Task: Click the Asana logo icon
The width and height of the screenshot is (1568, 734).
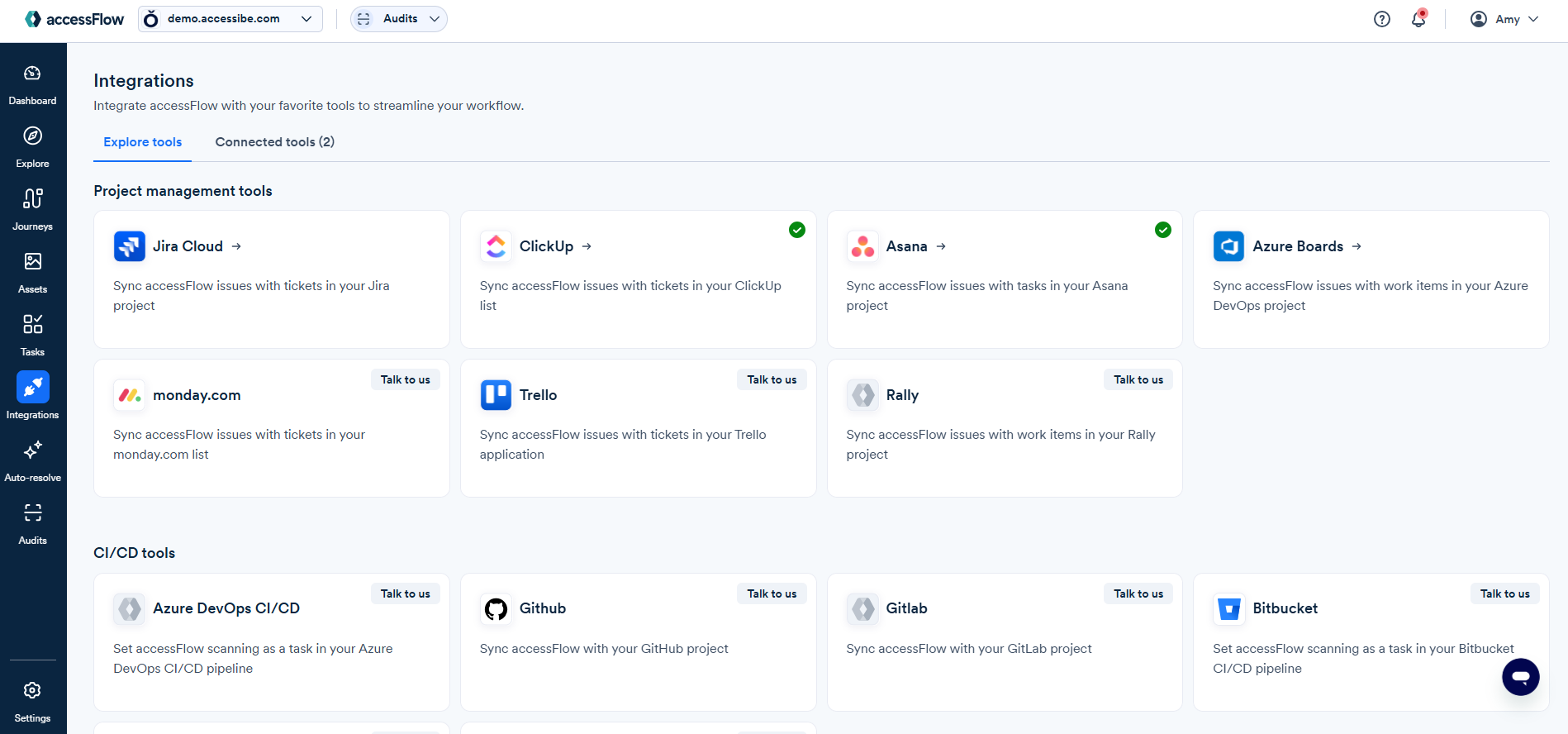Action: point(862,246)
